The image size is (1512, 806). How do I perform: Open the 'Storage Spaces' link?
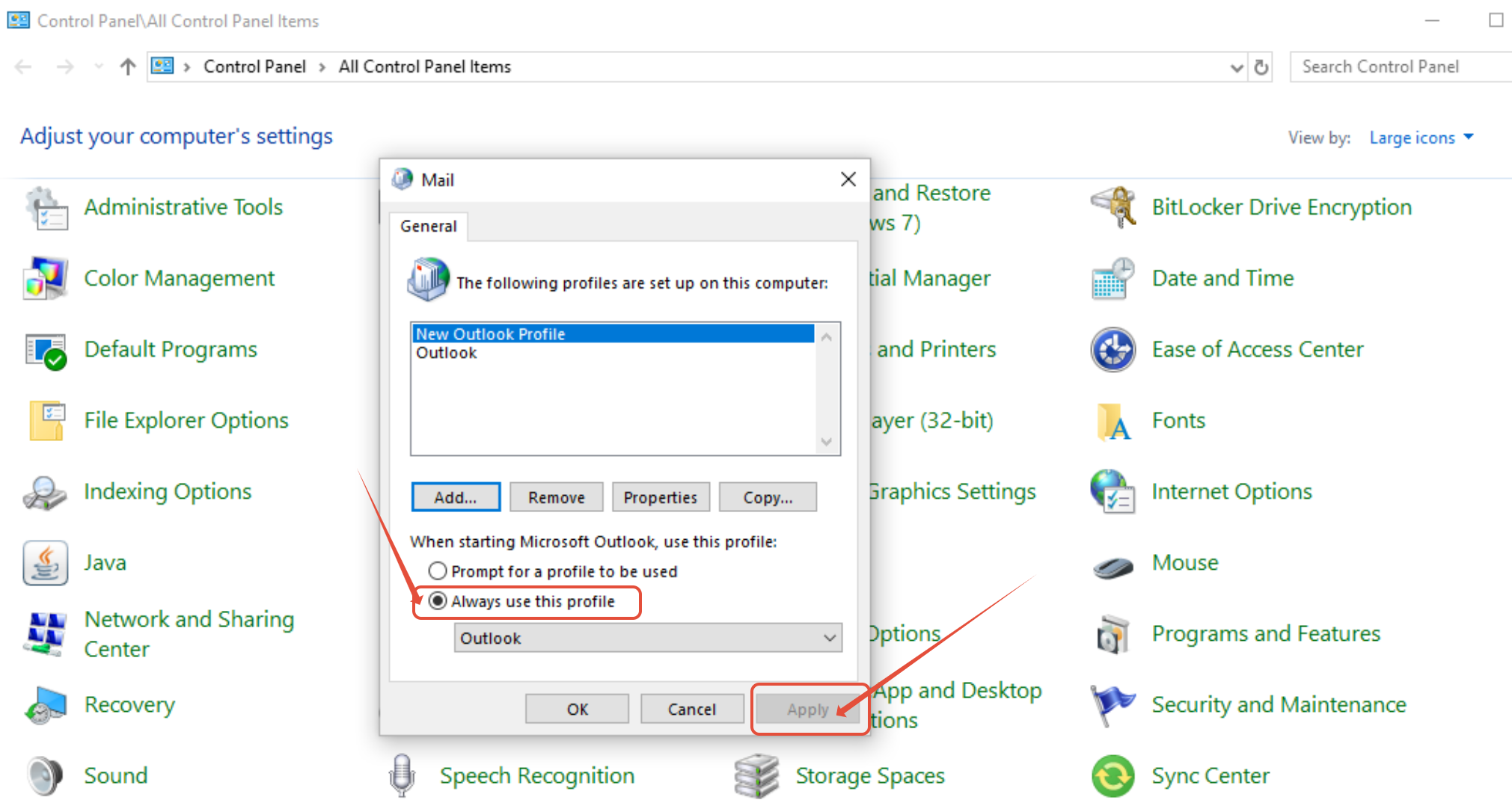click(870, 775)
